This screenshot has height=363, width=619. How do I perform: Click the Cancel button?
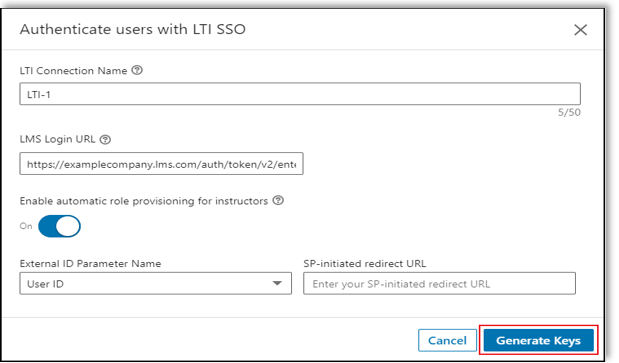[x=447, y=340]
